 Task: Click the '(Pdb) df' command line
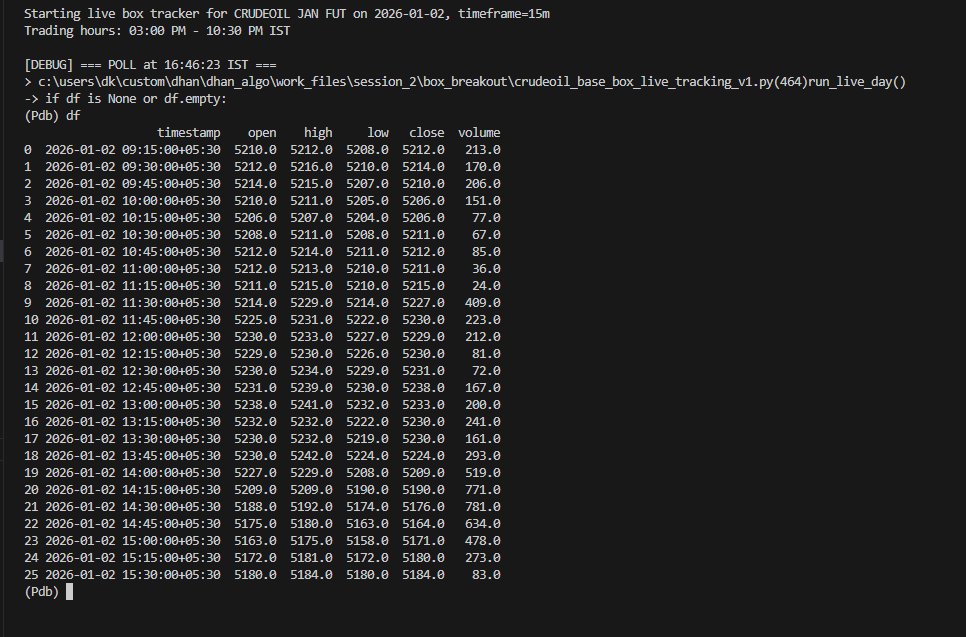[53, 116]
